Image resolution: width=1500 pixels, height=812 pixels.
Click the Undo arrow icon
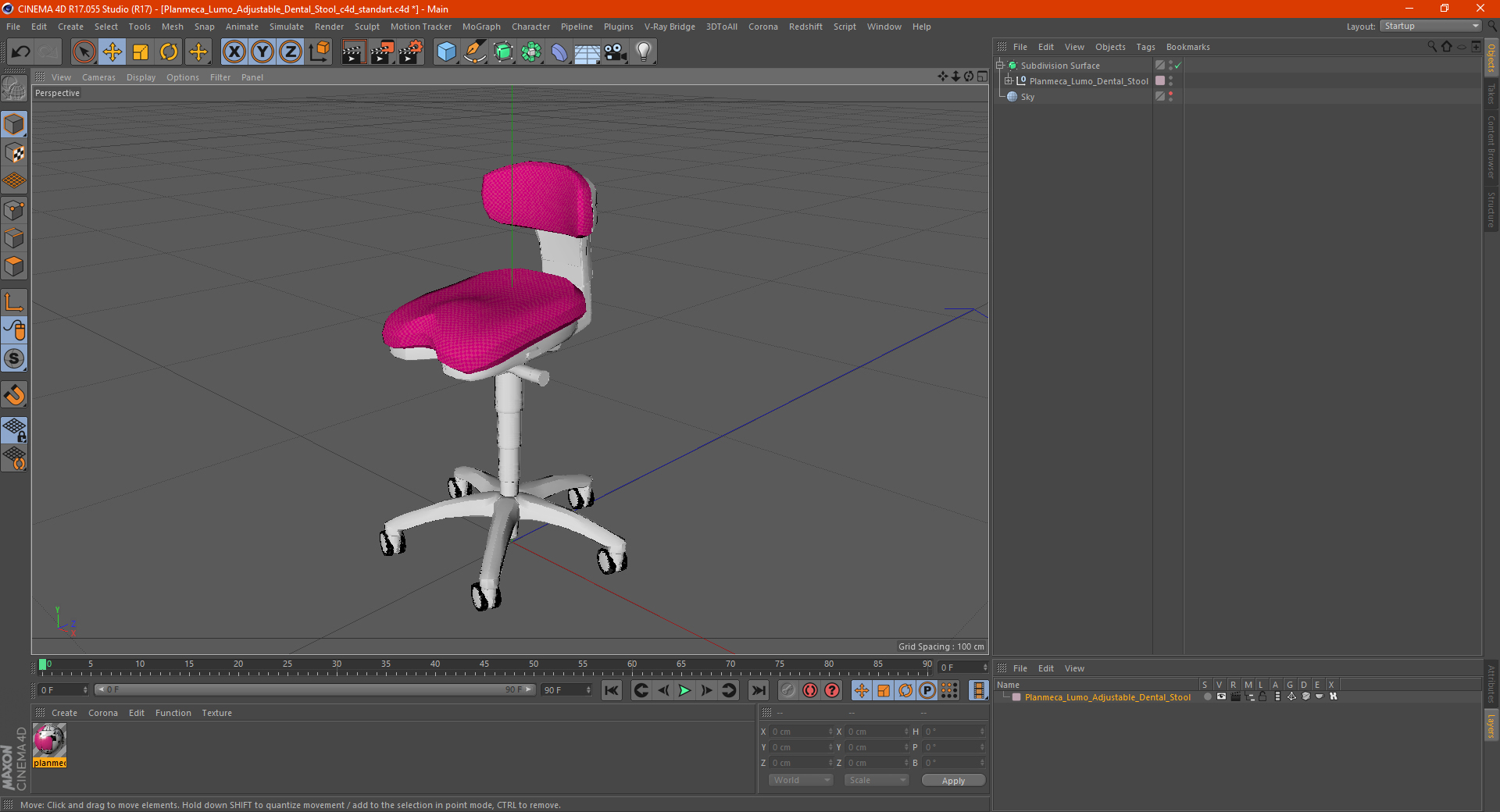click(21, 52)
